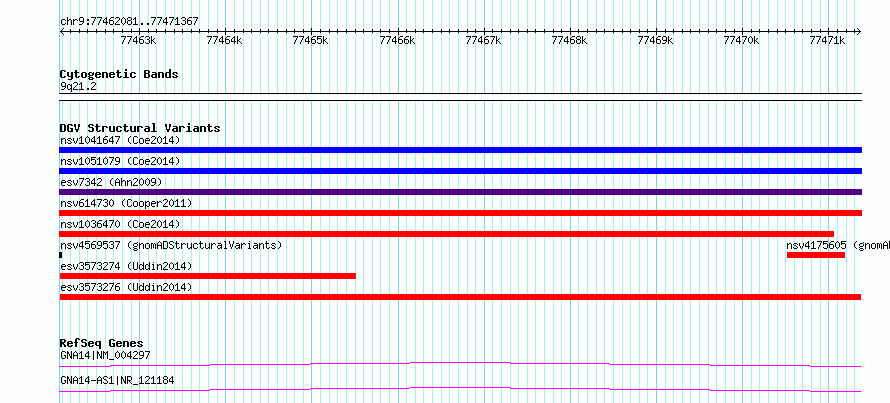
Task: Click the 77468k ruler tick label
Action: point(569,40)
